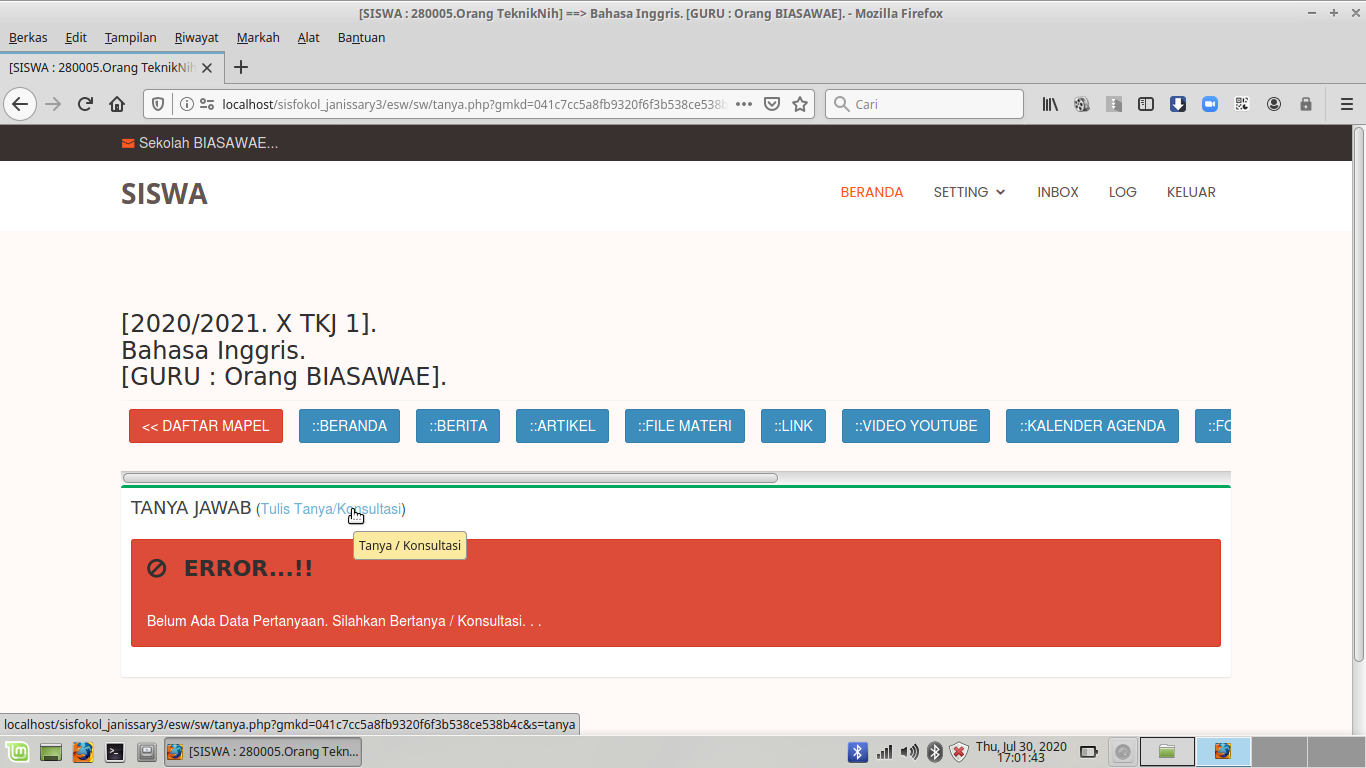Image resolution: width=1366 pixels, height=768 pixels.
Task: Open a new browser tab
Action: [x=241, y=68]
